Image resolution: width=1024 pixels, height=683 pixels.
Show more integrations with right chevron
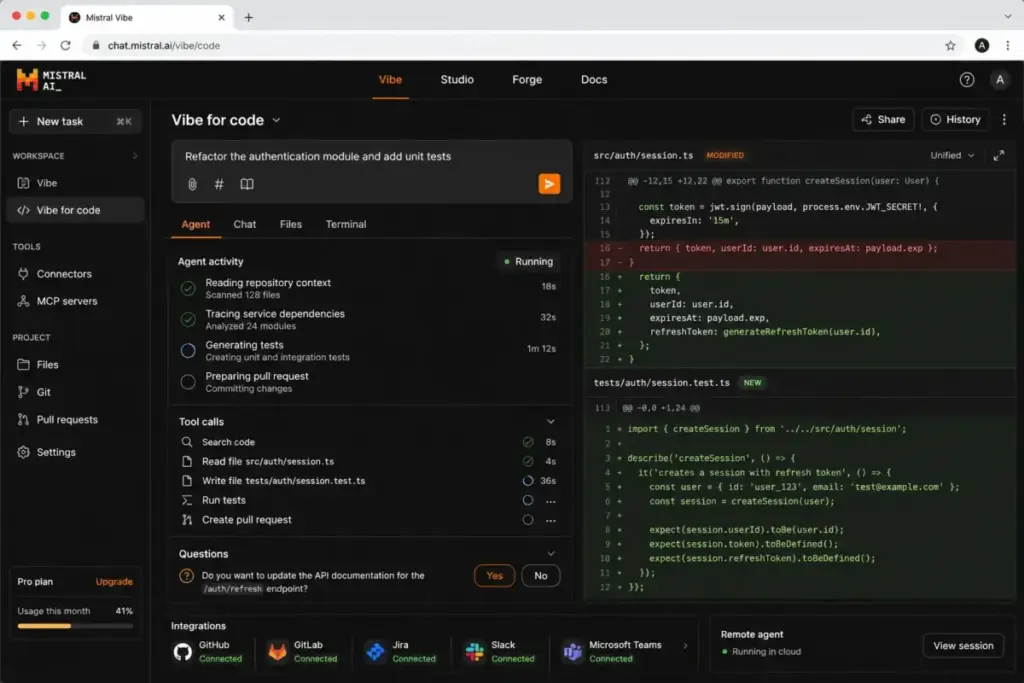coord(685,646)
